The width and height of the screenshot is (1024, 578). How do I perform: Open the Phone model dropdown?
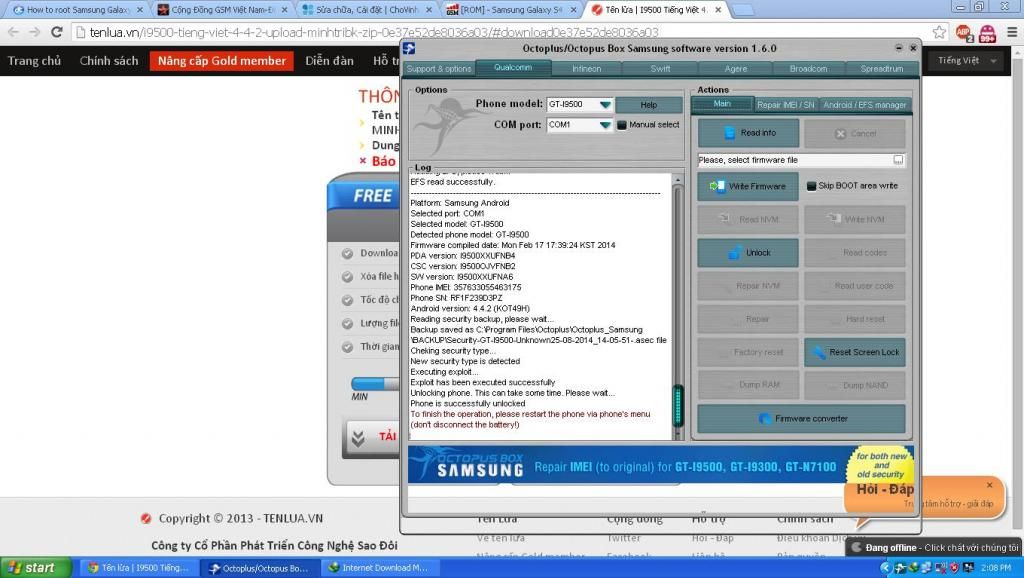pos(605,104)
